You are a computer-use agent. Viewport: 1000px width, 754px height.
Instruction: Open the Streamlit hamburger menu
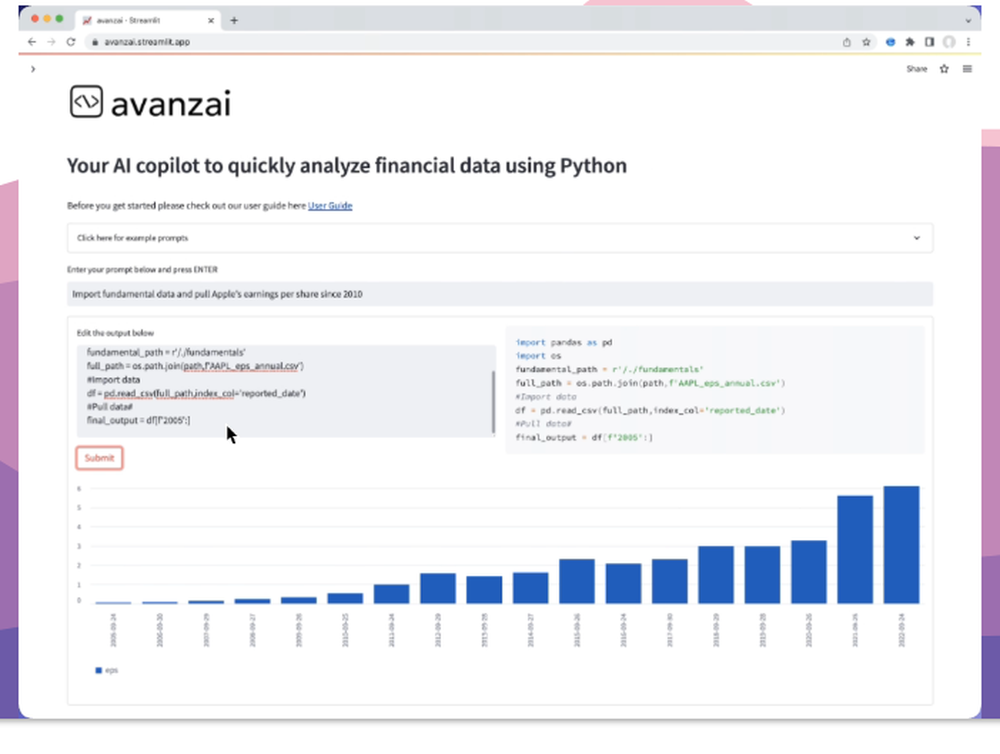967,69
